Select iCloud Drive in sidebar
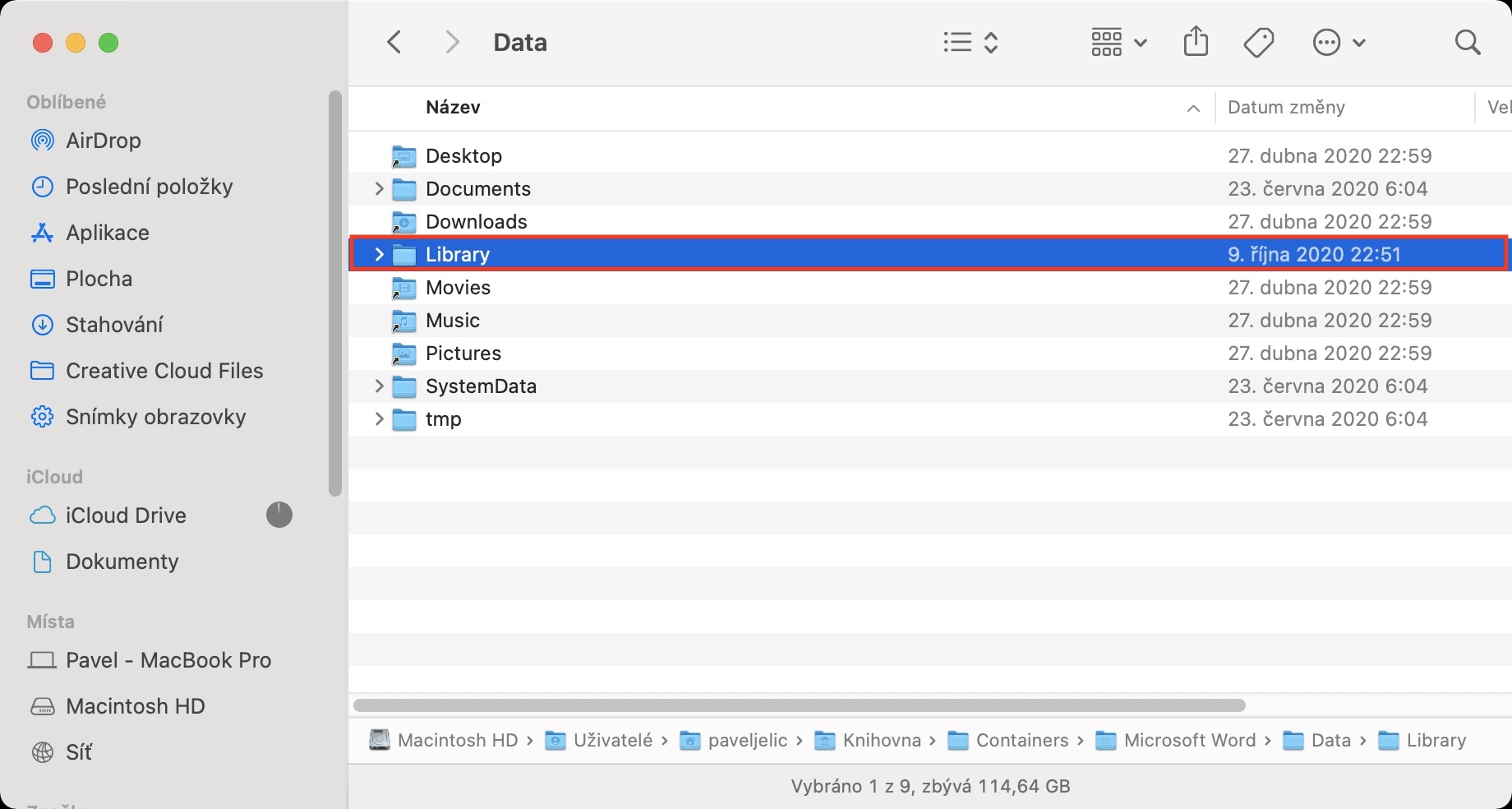Image resolution: width=1512 pixels, height=809 pixels. pos(126,515)
